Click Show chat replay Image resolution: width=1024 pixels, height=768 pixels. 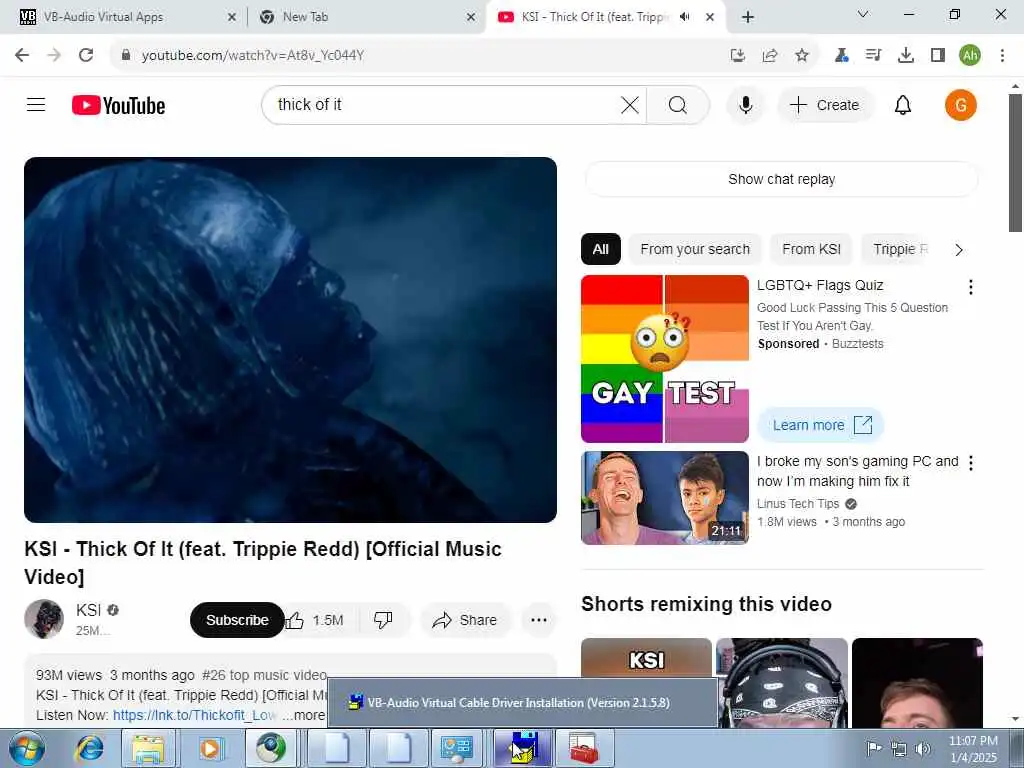(x=782, y=179)
